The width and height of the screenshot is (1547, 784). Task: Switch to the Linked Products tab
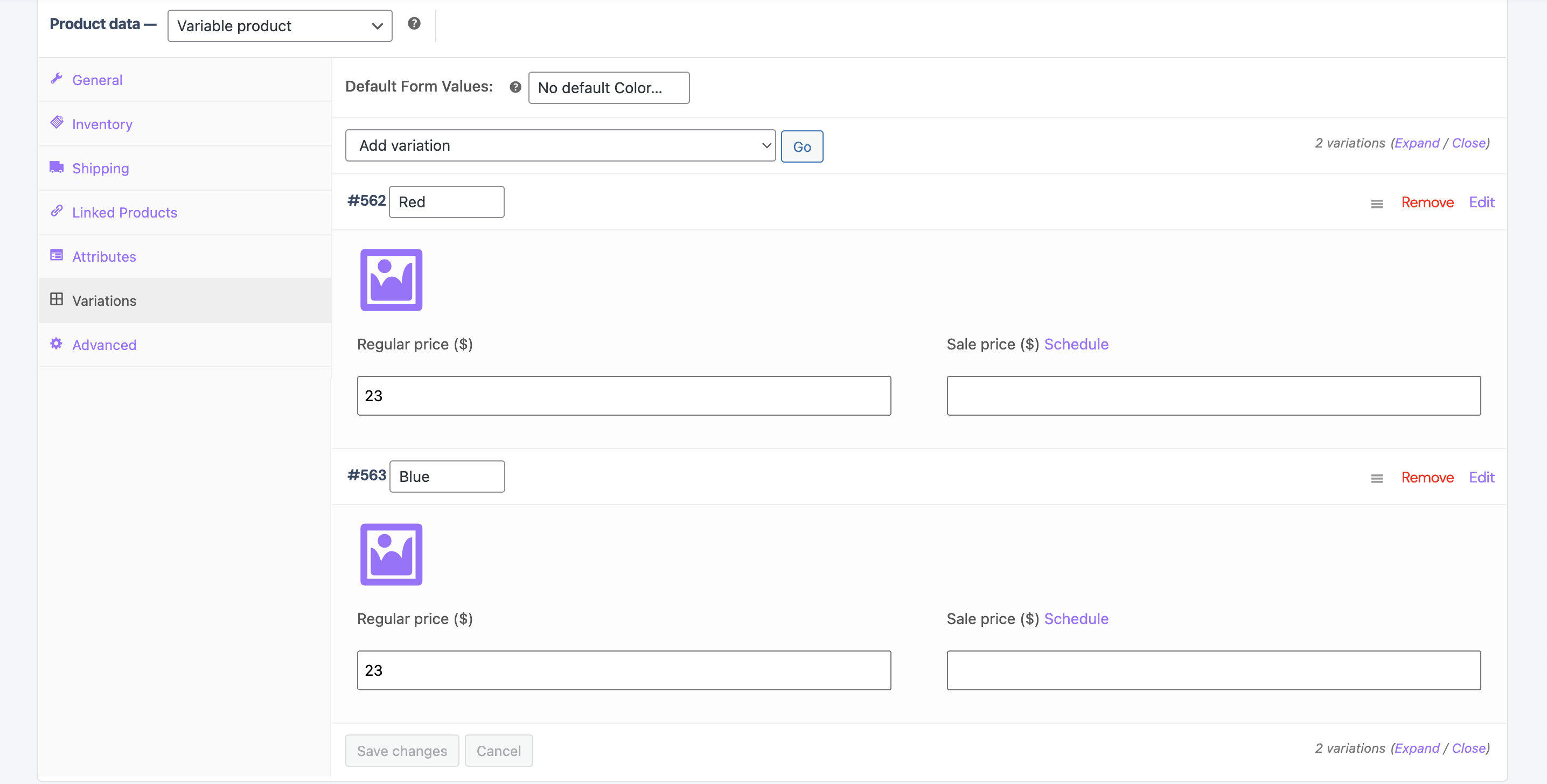[x=185, y=213]
